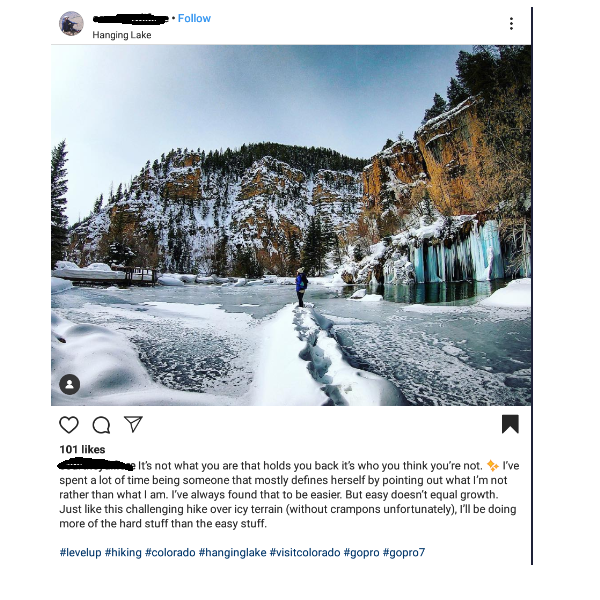Open the #levelup hashtag

point(80,553)
